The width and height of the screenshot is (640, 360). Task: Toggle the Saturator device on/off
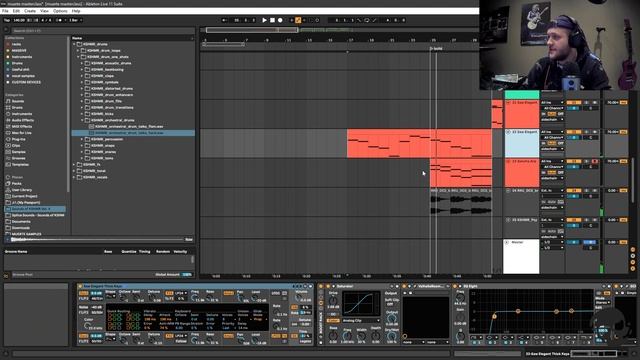point(327,287)
